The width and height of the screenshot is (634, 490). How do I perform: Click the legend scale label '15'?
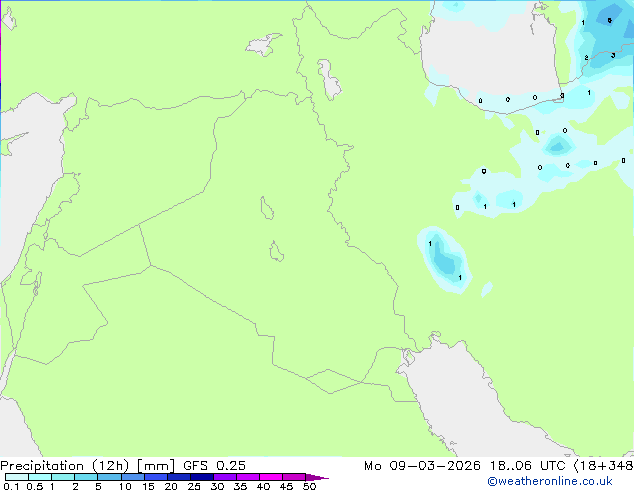(x=148, y=486)
